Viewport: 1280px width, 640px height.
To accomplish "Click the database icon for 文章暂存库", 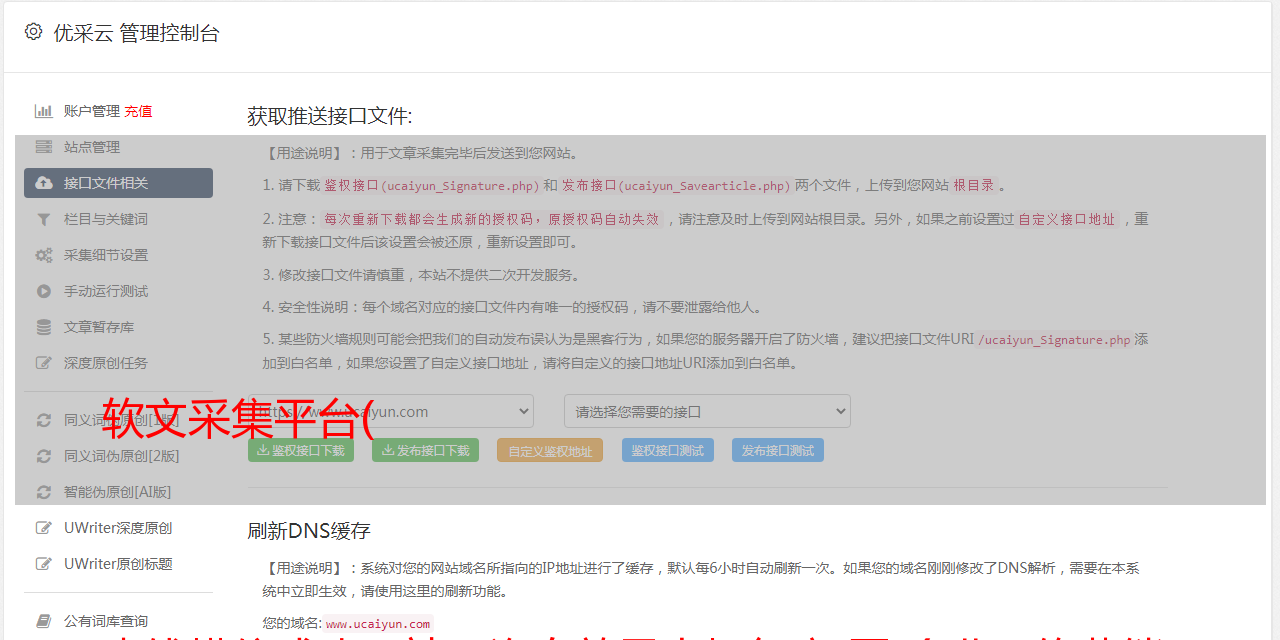I will click(44, 327).
